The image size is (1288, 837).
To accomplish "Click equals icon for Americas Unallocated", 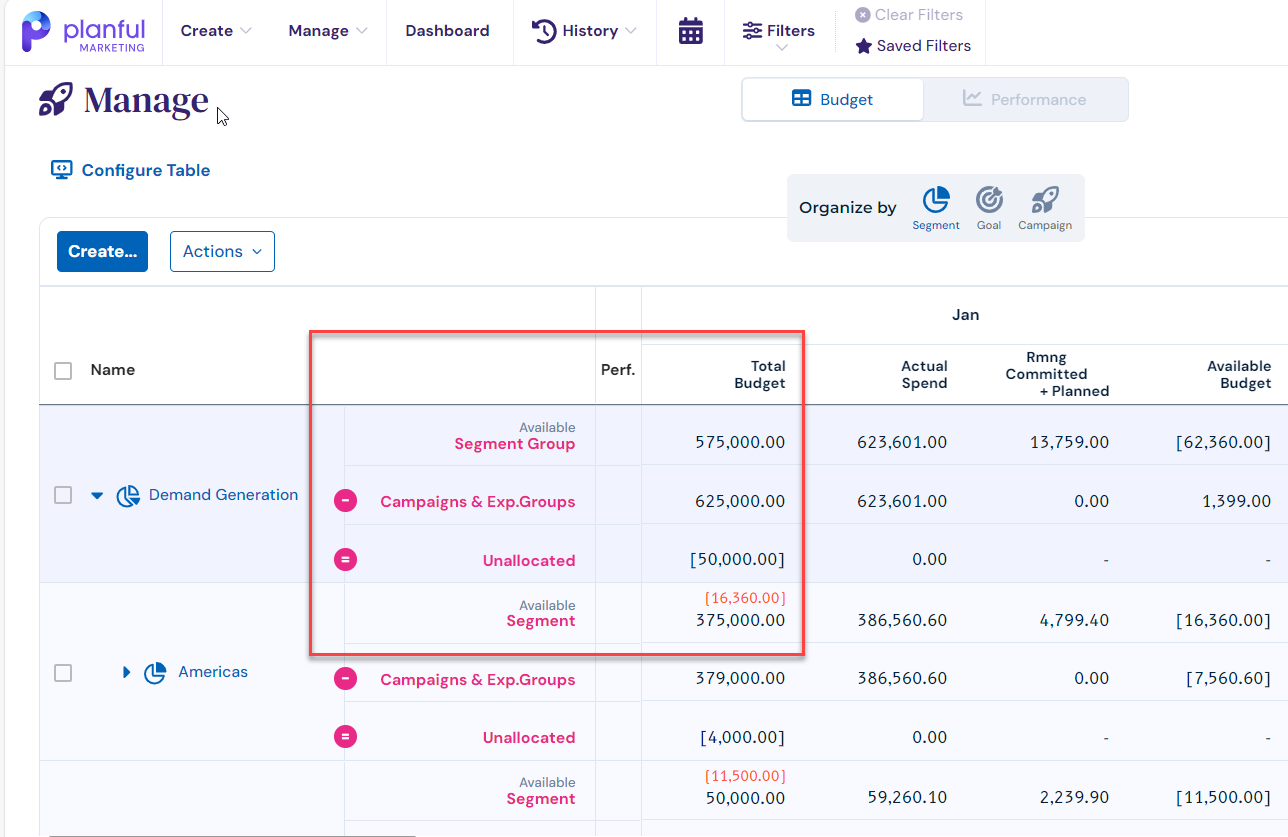I will coord(345,737).
